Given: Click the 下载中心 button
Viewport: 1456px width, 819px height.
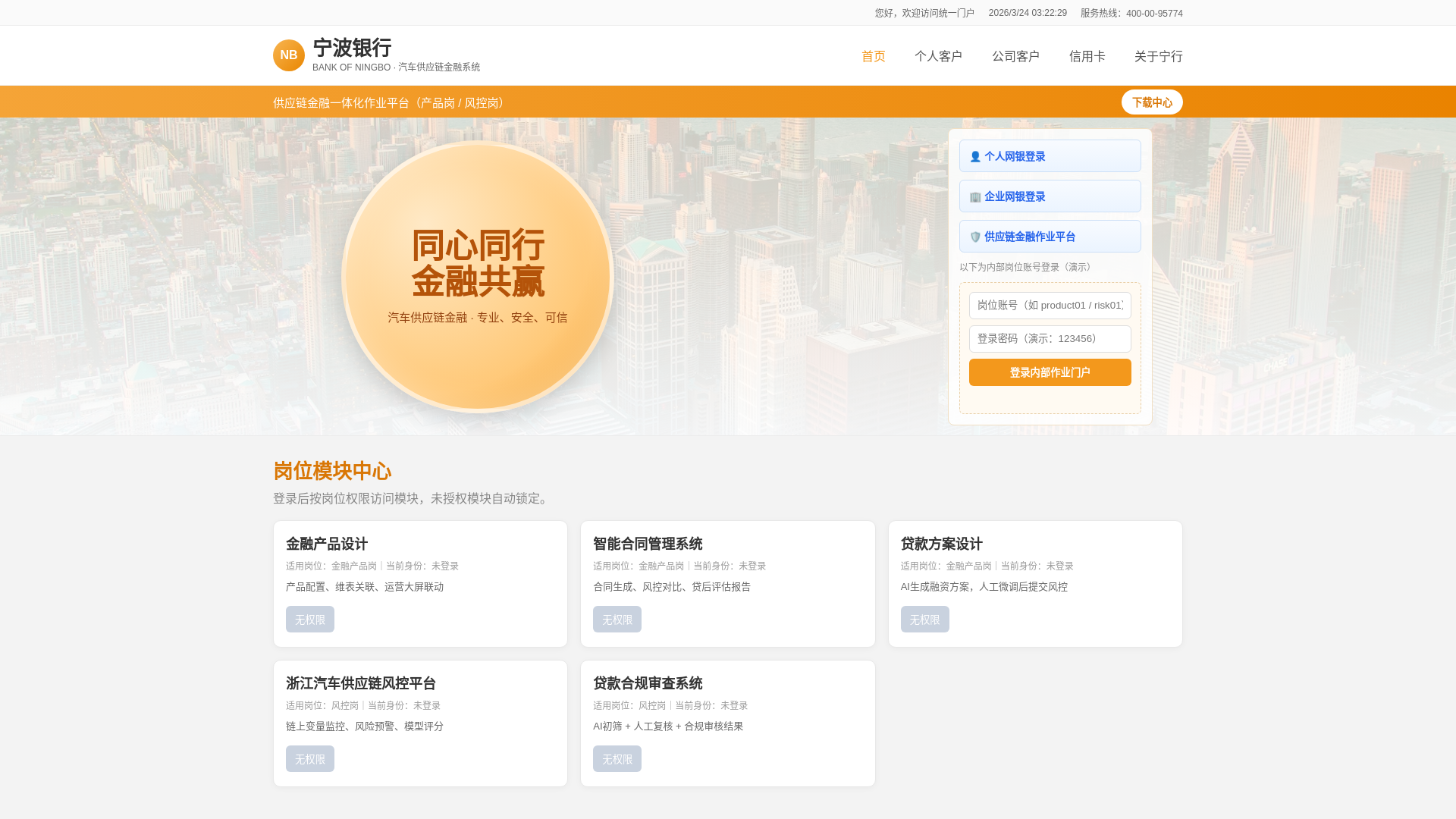Looking at the screenshot, I should (x=1152, y=102).
